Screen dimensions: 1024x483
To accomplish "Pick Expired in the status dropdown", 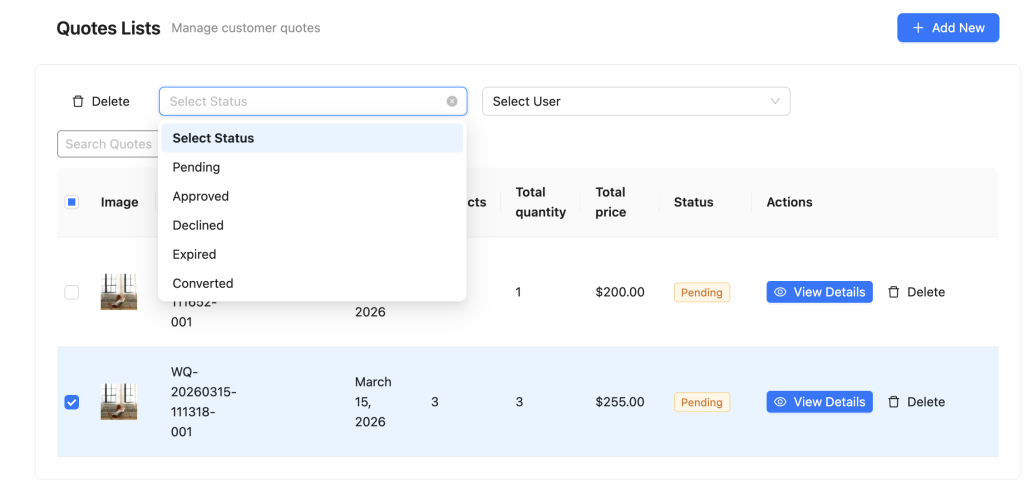I will point(194,254).
